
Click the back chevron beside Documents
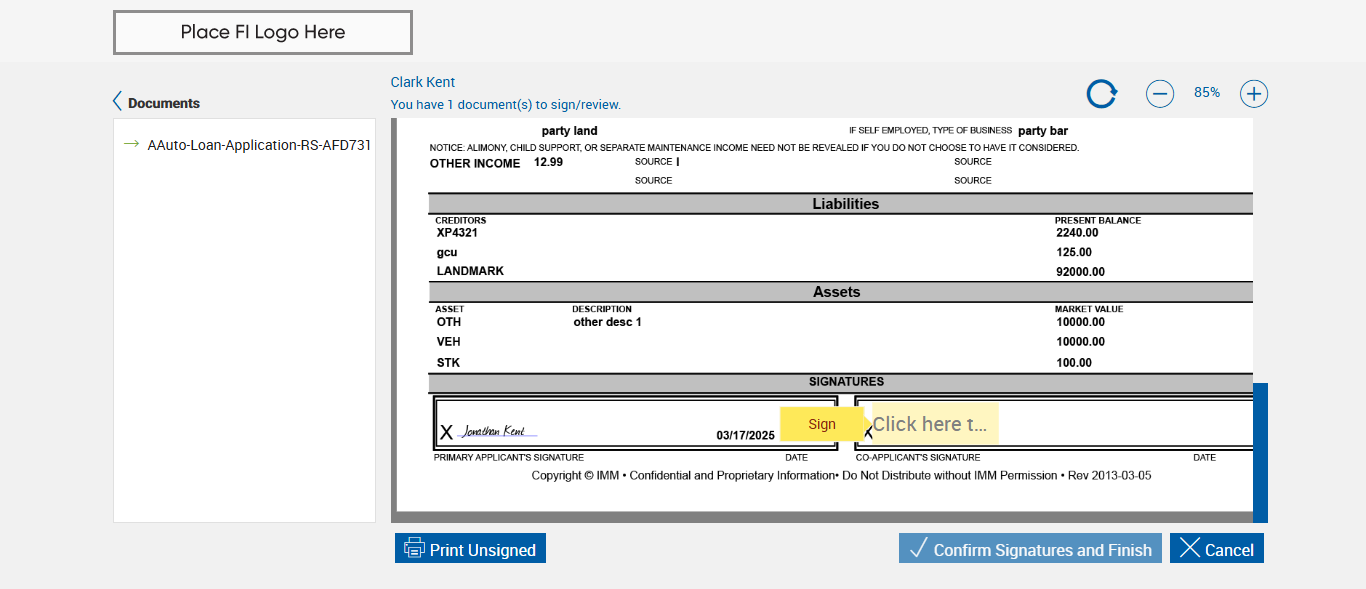pyautogui.click(x=118, y=102)
